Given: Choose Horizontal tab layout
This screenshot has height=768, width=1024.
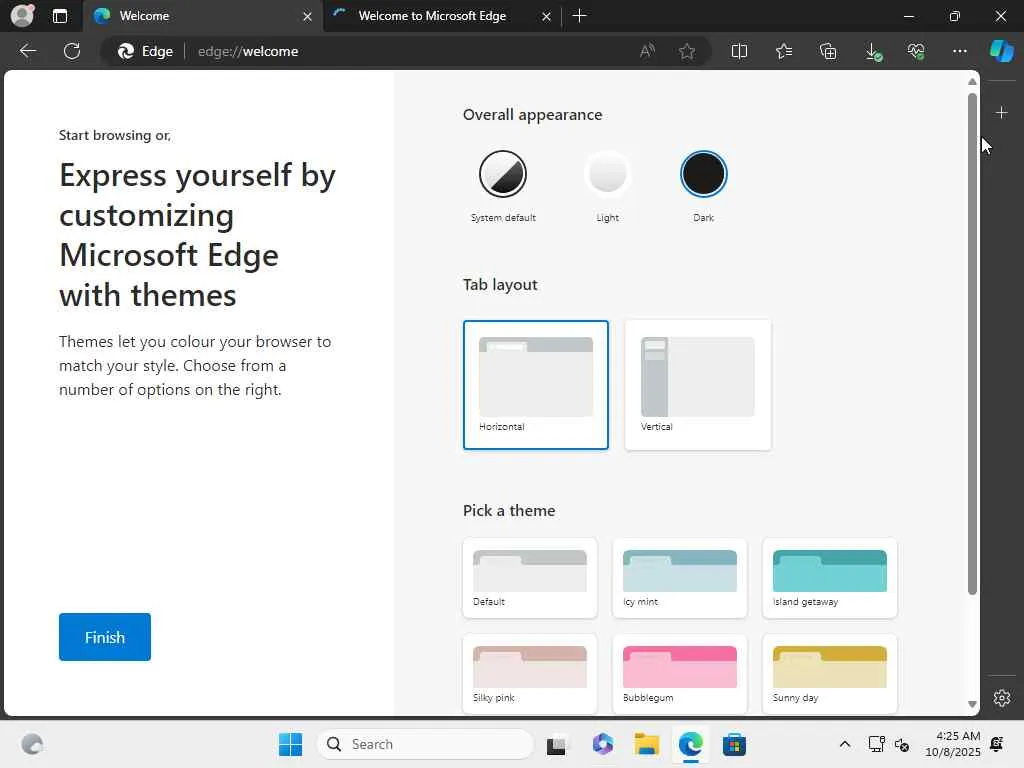Looking at the screenshot, I should [x=536, y=385].
